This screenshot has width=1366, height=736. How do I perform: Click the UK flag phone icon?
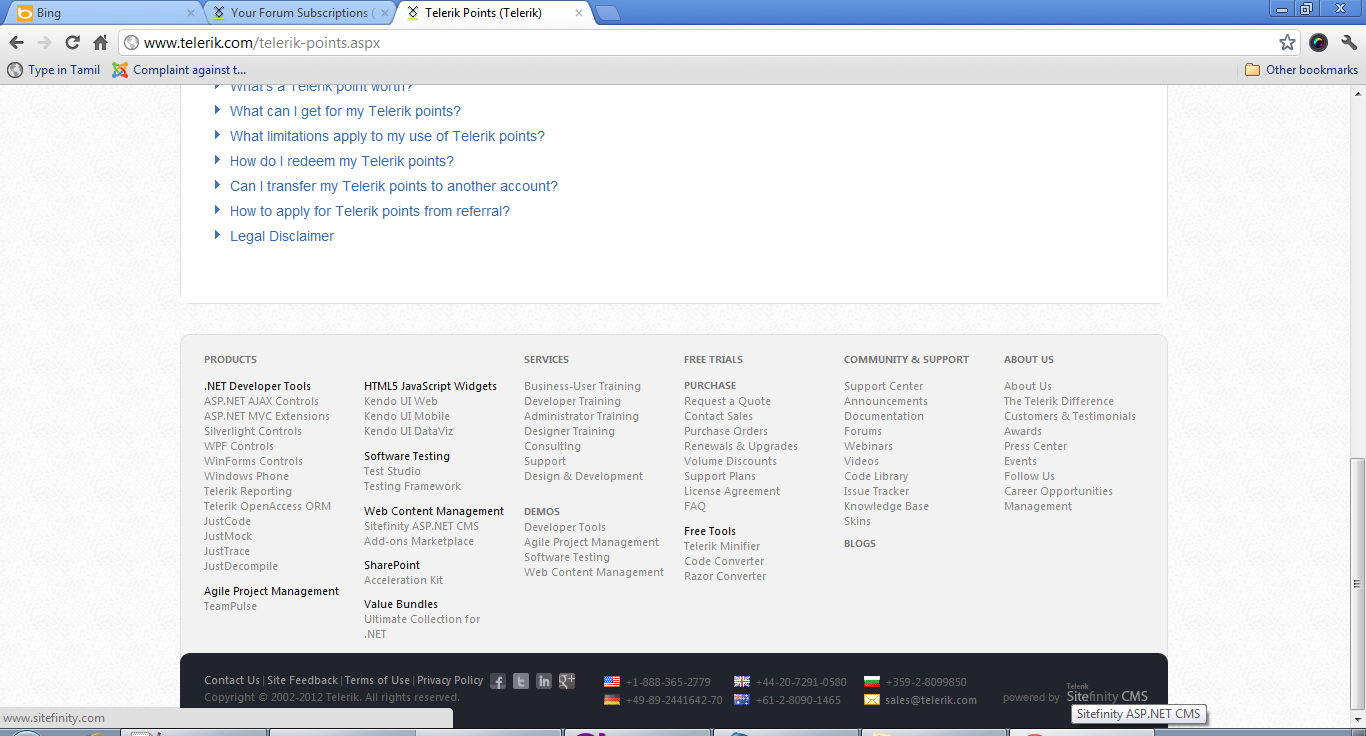pos(742,682)
